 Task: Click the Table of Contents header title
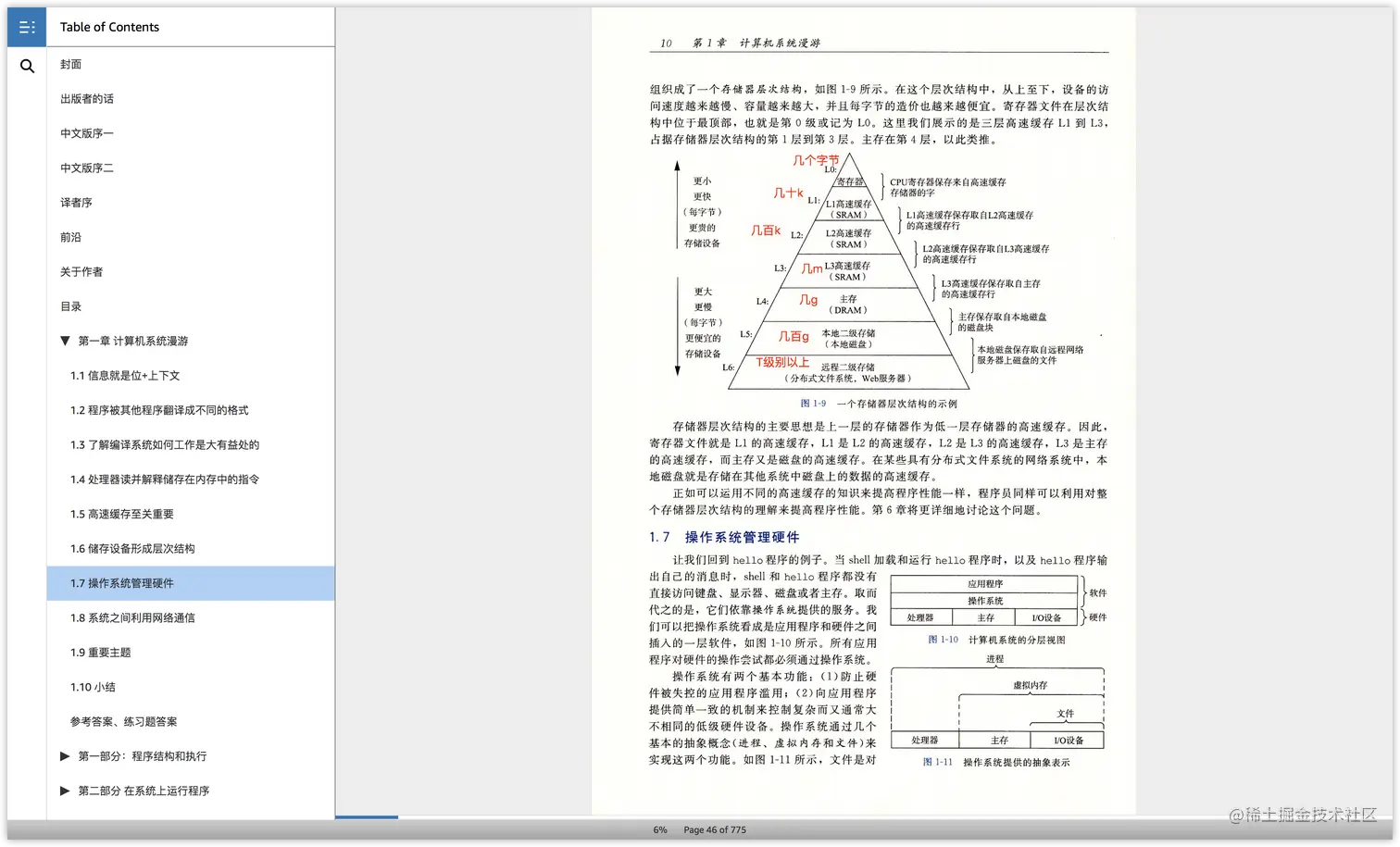(109, 27)
